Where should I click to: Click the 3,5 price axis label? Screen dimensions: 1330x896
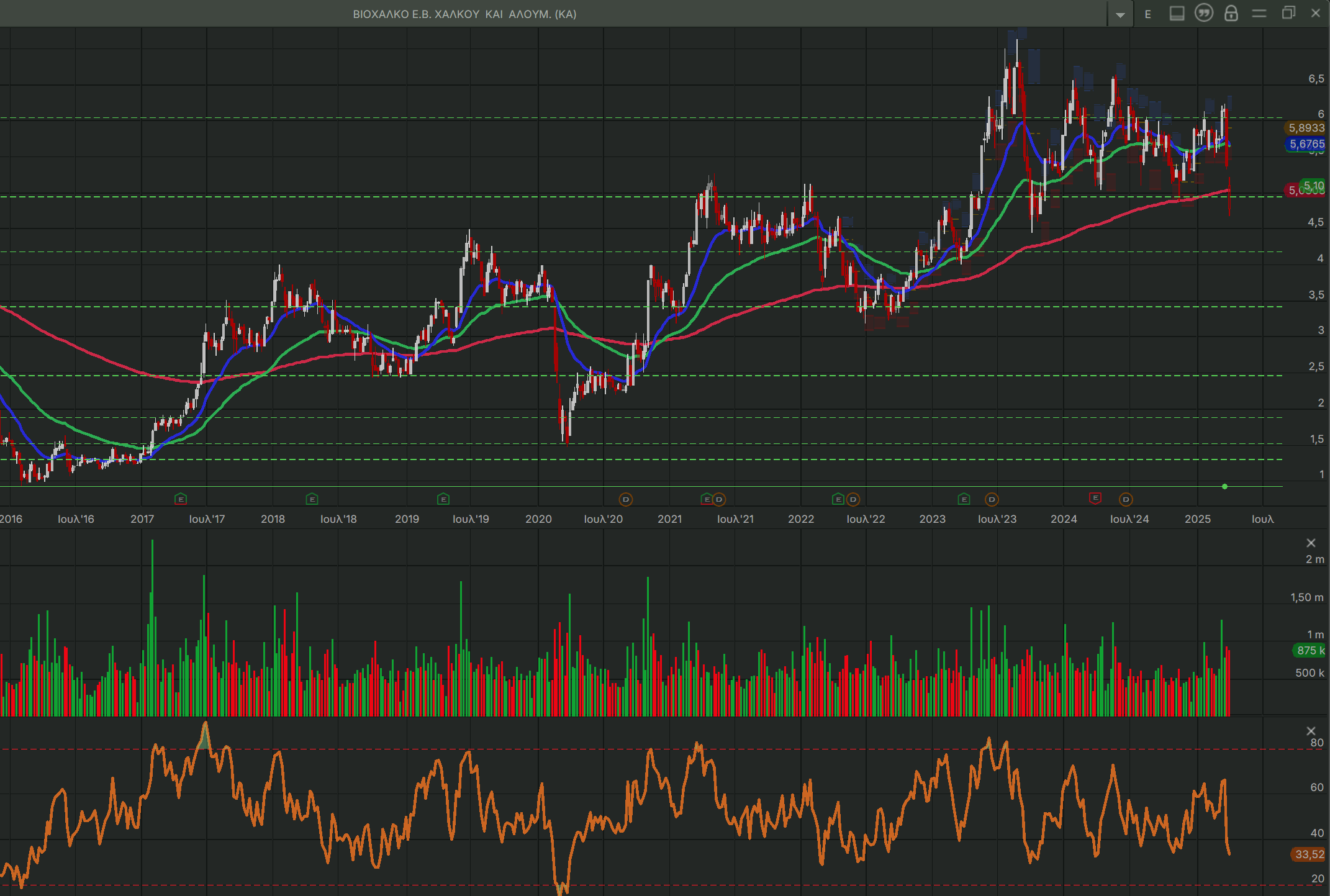1316,295
